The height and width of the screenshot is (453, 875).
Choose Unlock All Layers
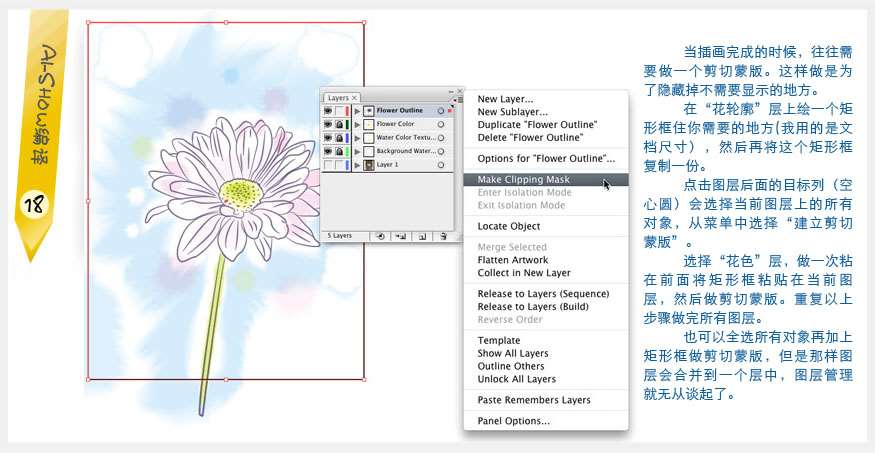tap(517, 379)
